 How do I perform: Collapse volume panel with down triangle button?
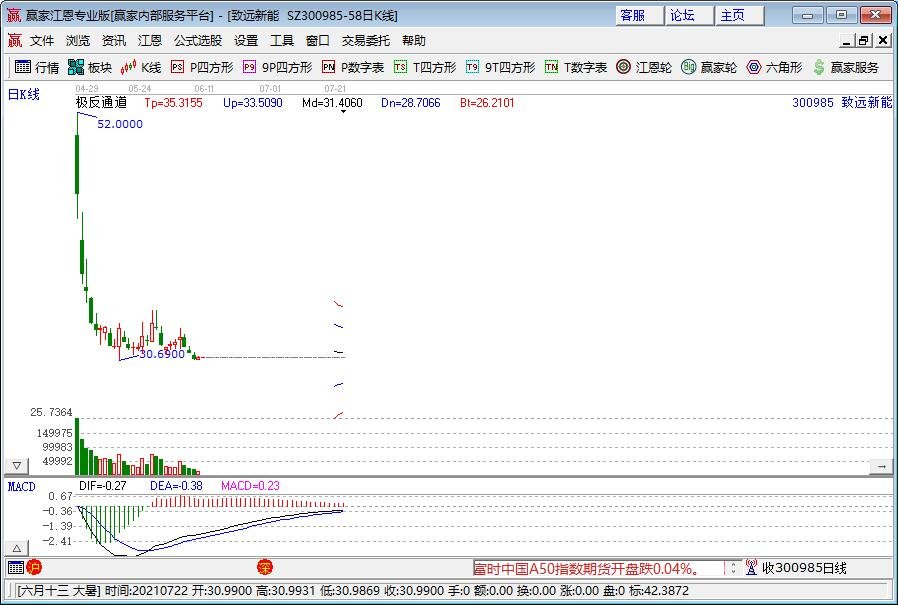[x=17, y=466]
